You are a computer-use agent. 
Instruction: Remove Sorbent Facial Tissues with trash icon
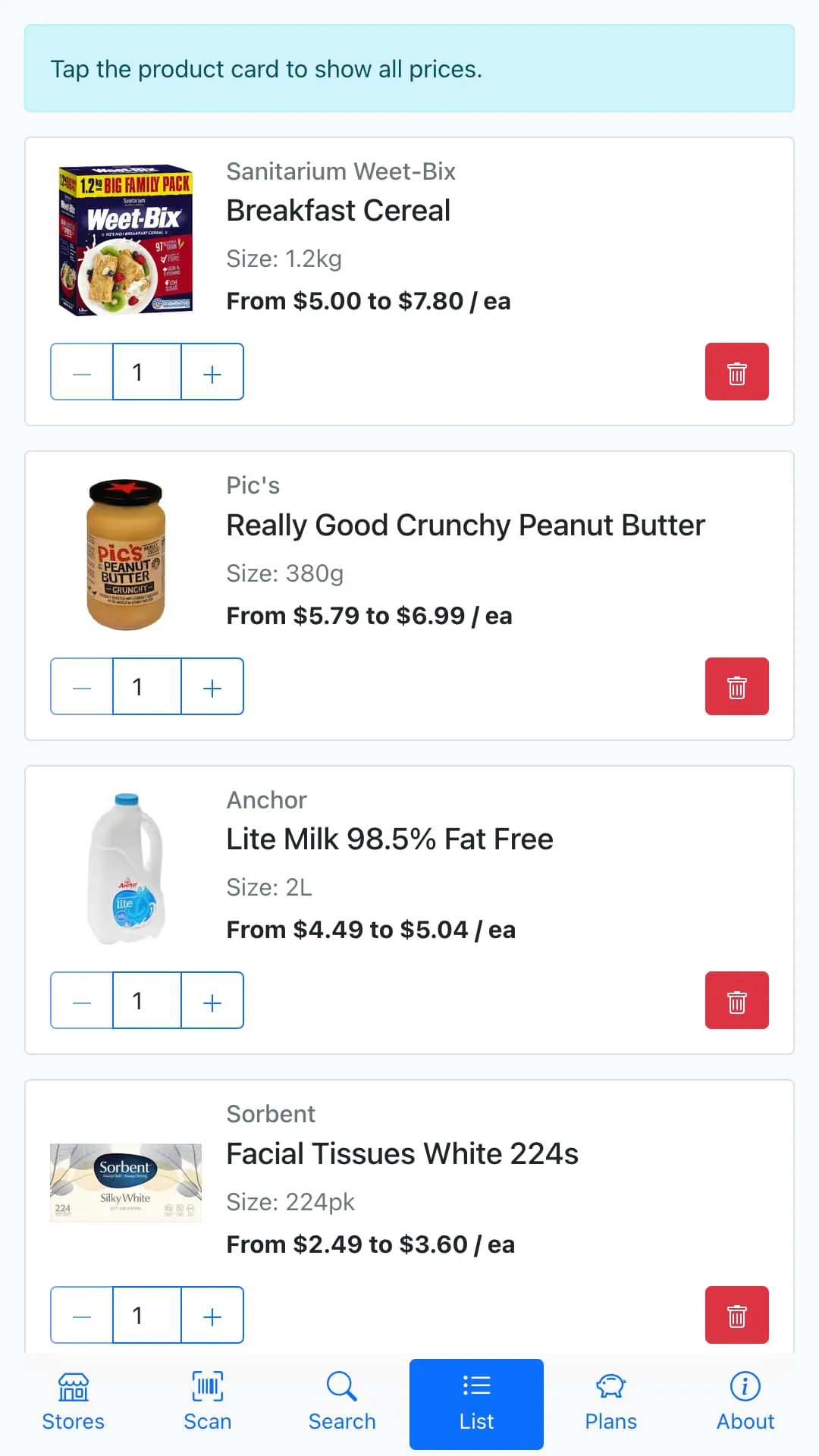(736, 1315)
